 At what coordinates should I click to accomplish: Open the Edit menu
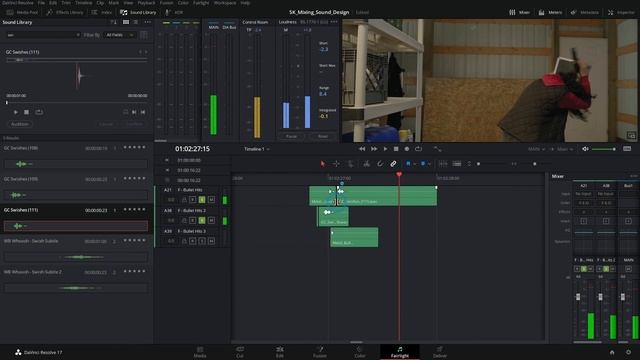pos(53,2)
